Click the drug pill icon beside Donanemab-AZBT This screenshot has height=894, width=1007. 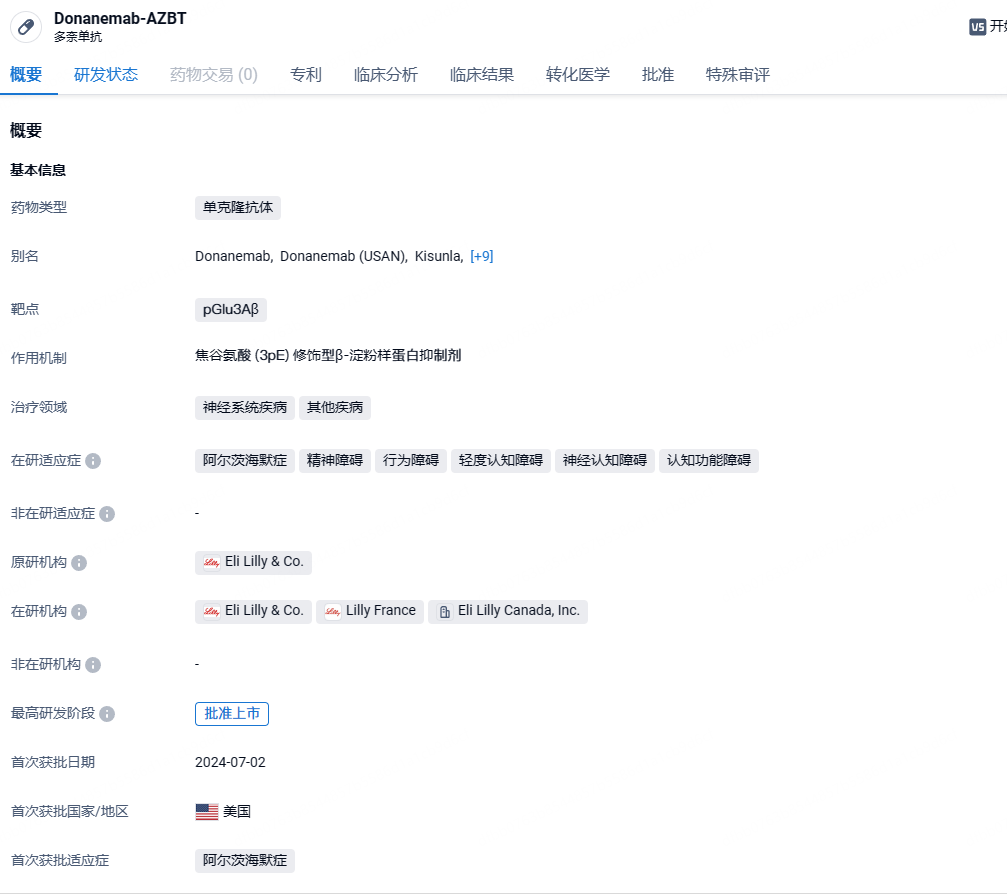(x=26, y=27)
